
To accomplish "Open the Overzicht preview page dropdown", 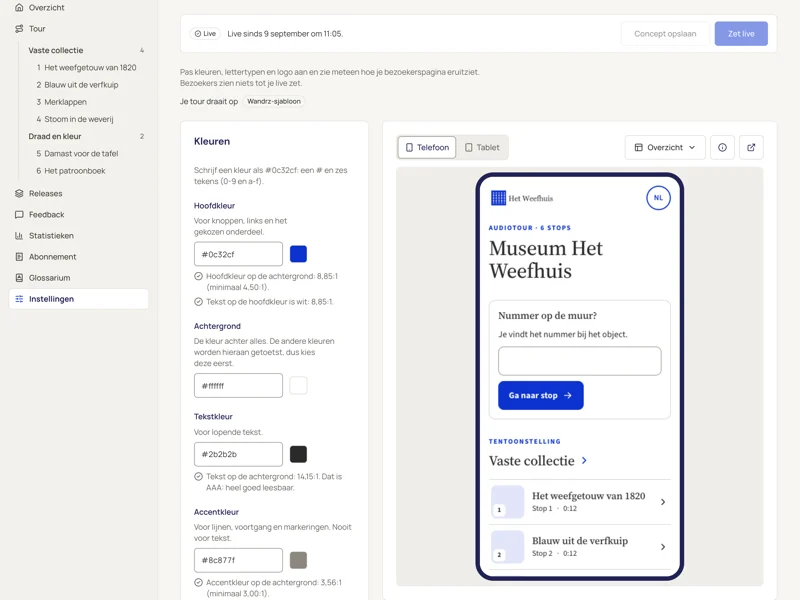I will point(665,147).
